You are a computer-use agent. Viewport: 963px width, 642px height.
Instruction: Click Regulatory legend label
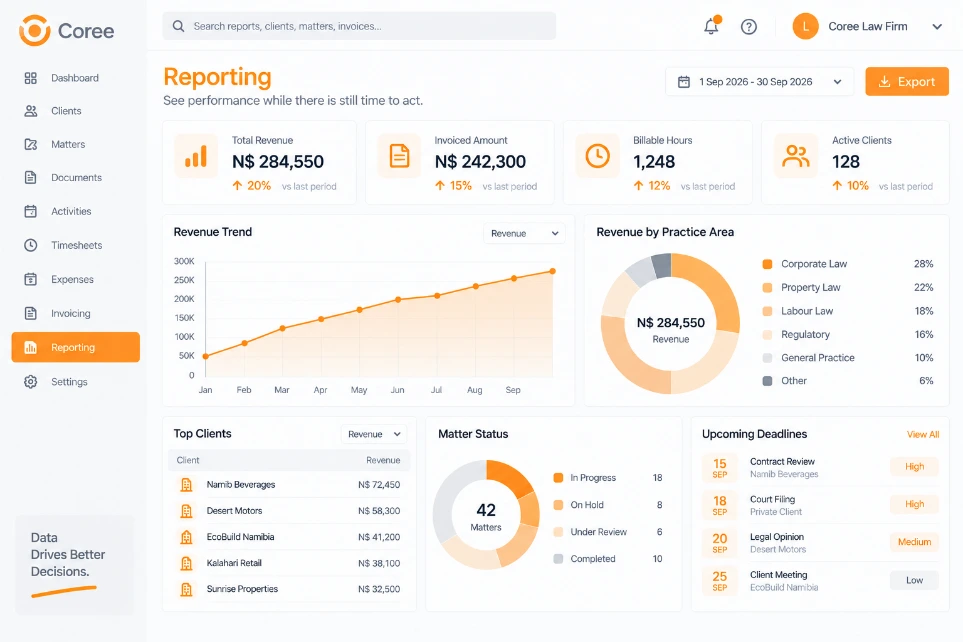point(805,334)
